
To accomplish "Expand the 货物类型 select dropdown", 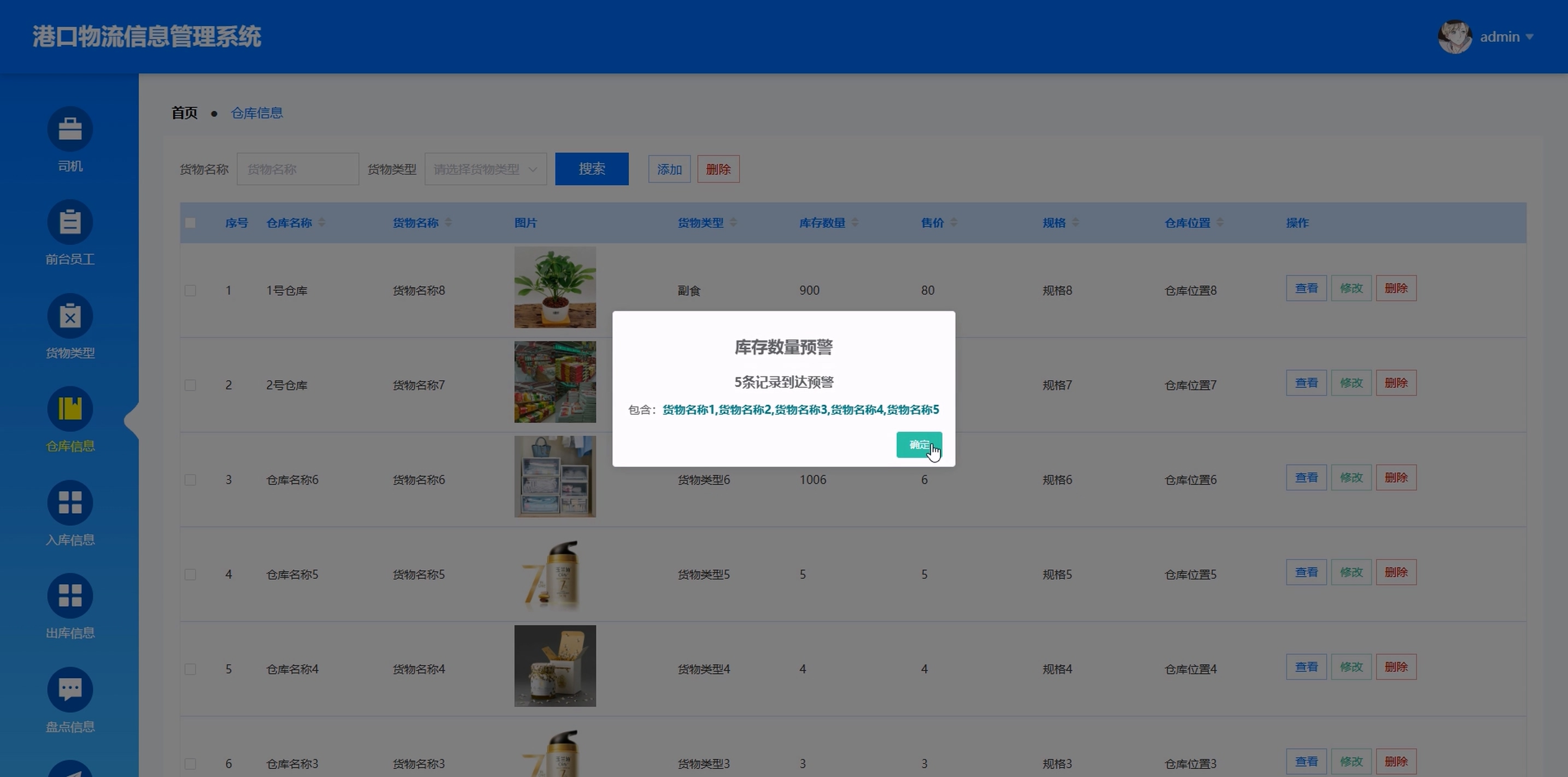I will point(485,169).
